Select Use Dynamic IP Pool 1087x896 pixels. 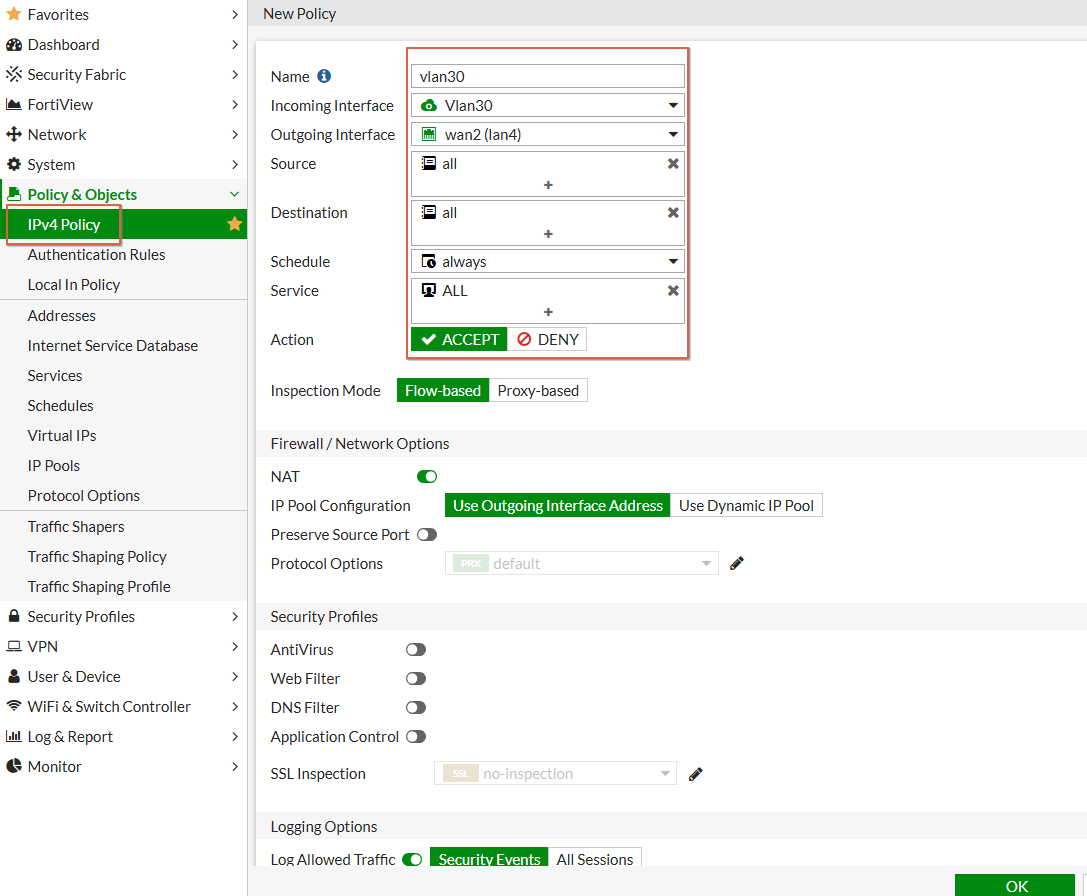[746, 506]
